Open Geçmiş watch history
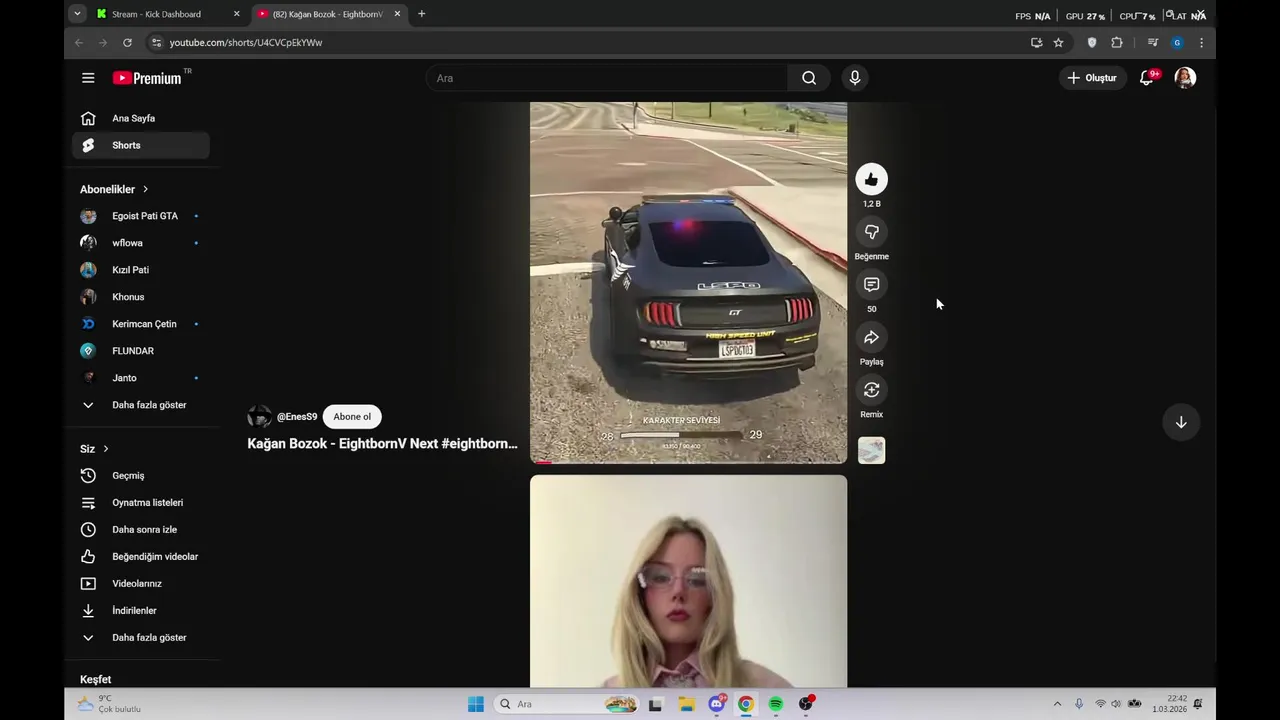 (x=141, y=476)
